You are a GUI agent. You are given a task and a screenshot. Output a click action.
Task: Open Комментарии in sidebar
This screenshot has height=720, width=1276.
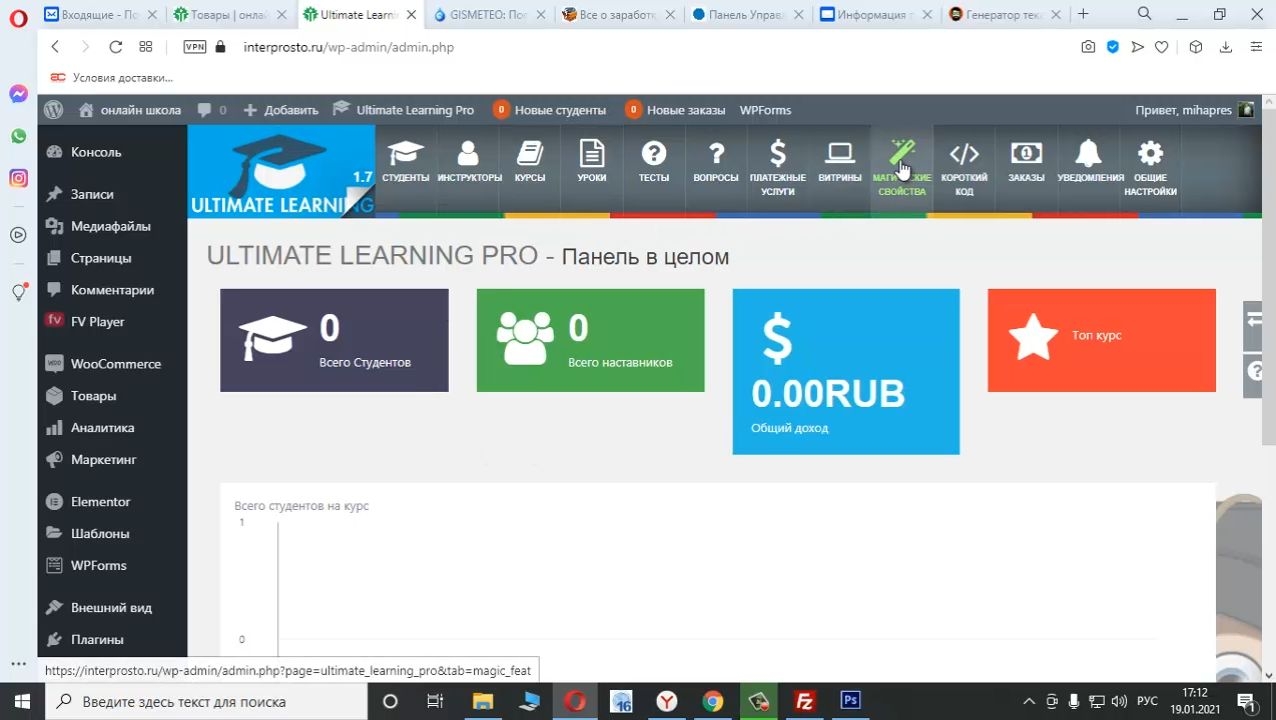(112, 290)
